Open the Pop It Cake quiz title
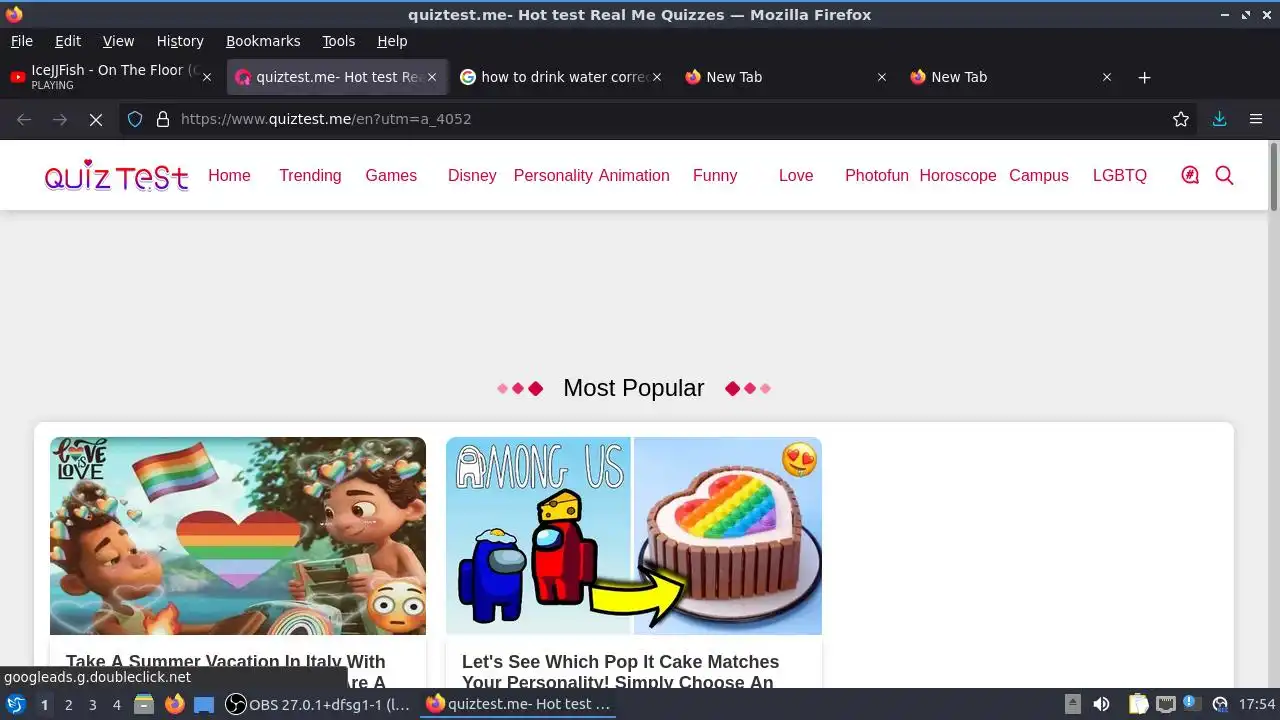 coord(620,672)
